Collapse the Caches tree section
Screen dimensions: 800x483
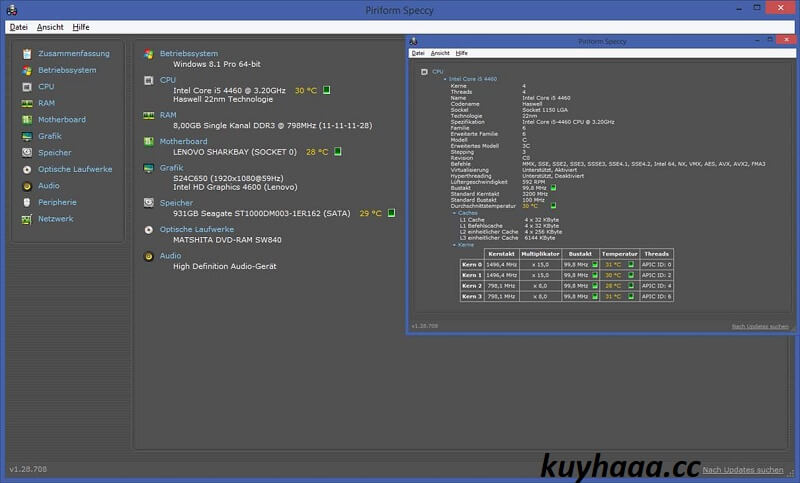pos(454,213)
